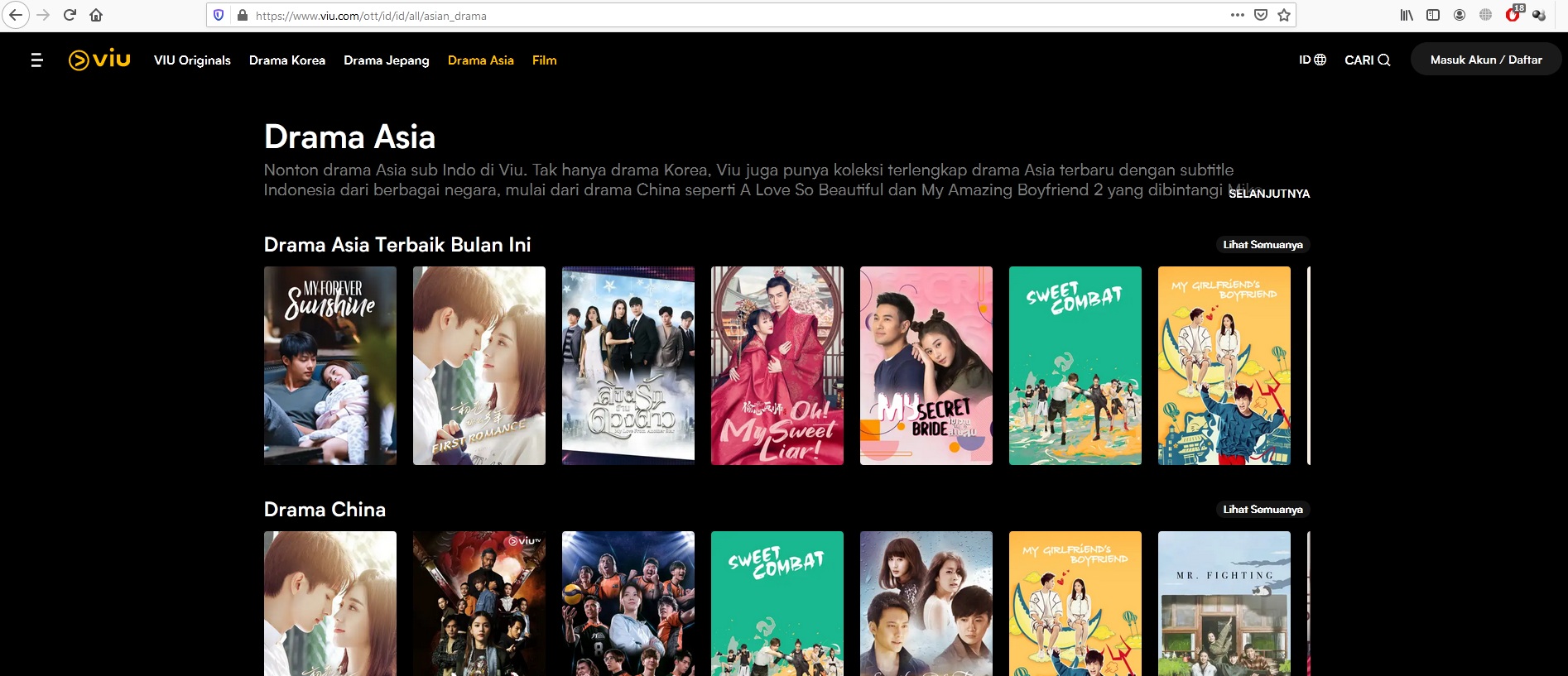Open Sweet Combat poster in top row
This screenshot has height=676, width=1568.
pos(1075,366)
